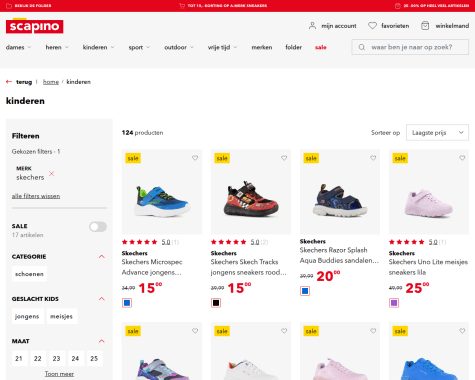This screenshot has height=380, width=475.
Task: Open Skechers Skech Tracks jongens title
Action: click(x=249, y=267)
